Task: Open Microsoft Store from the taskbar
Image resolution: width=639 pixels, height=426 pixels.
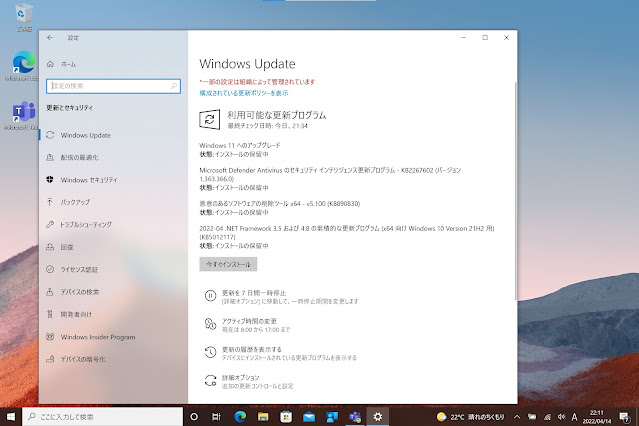Action: (x=286, y=417)
